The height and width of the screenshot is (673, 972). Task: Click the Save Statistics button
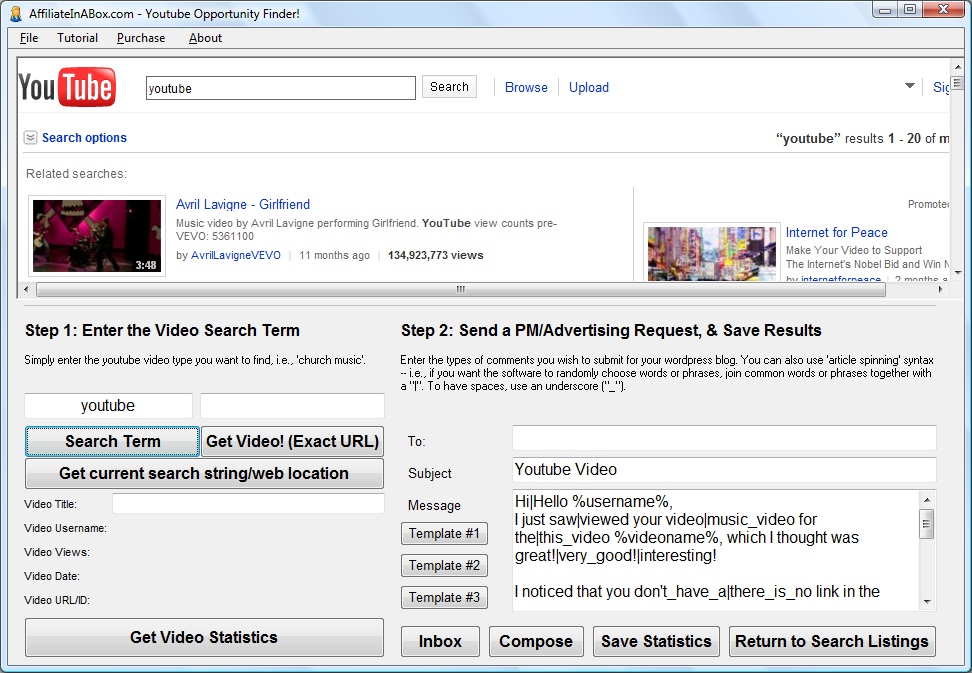point(656,641)
